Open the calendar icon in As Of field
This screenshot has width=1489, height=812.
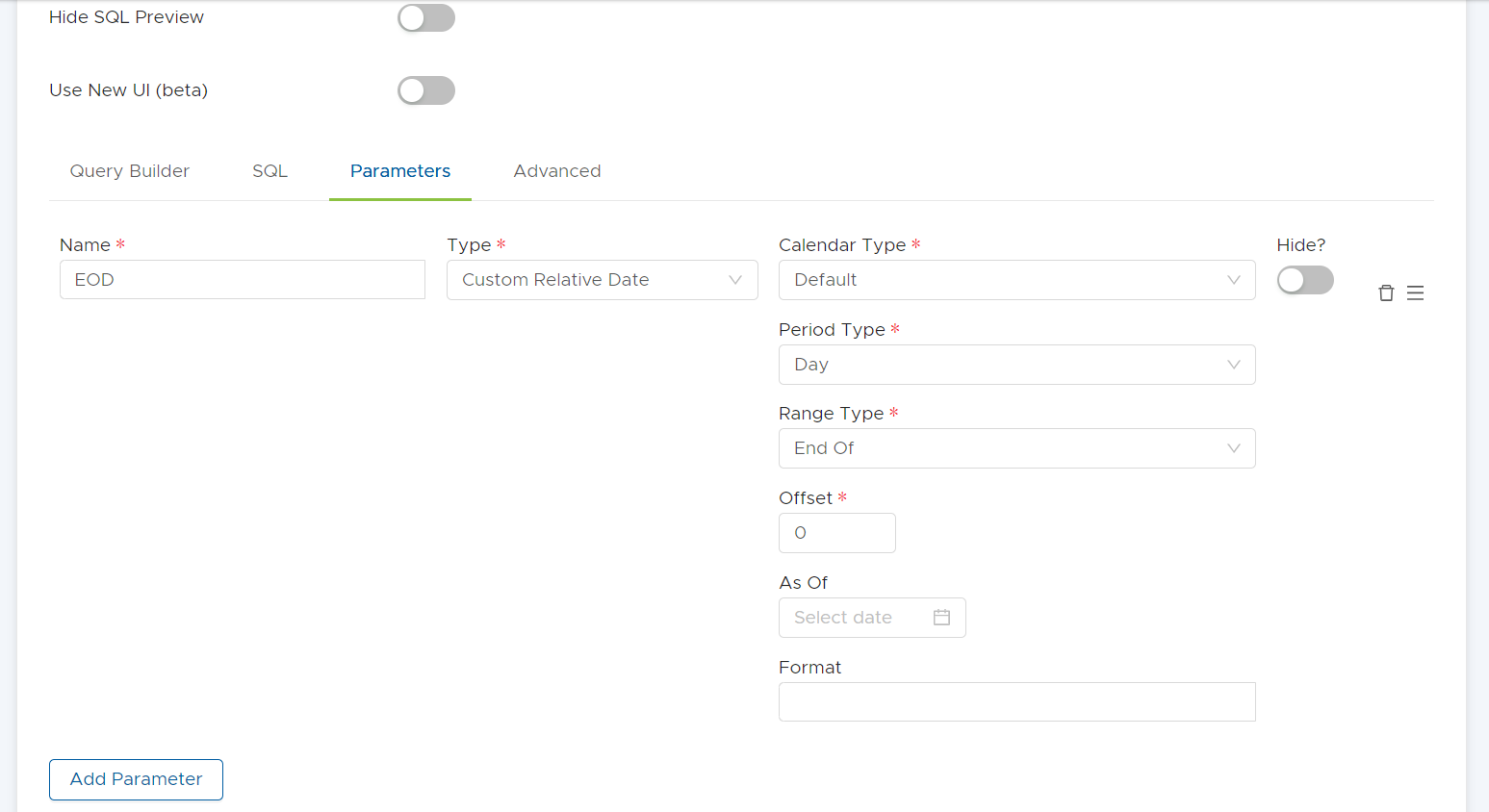click(x=941, y=617)
